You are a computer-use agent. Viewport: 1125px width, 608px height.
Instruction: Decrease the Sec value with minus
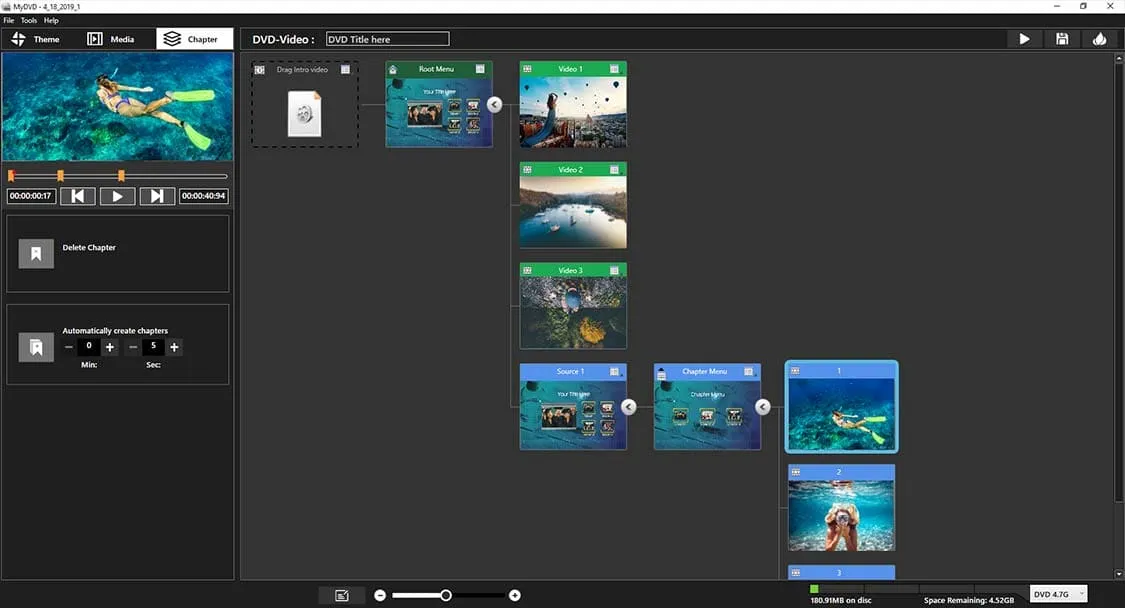tap(133, 347)
